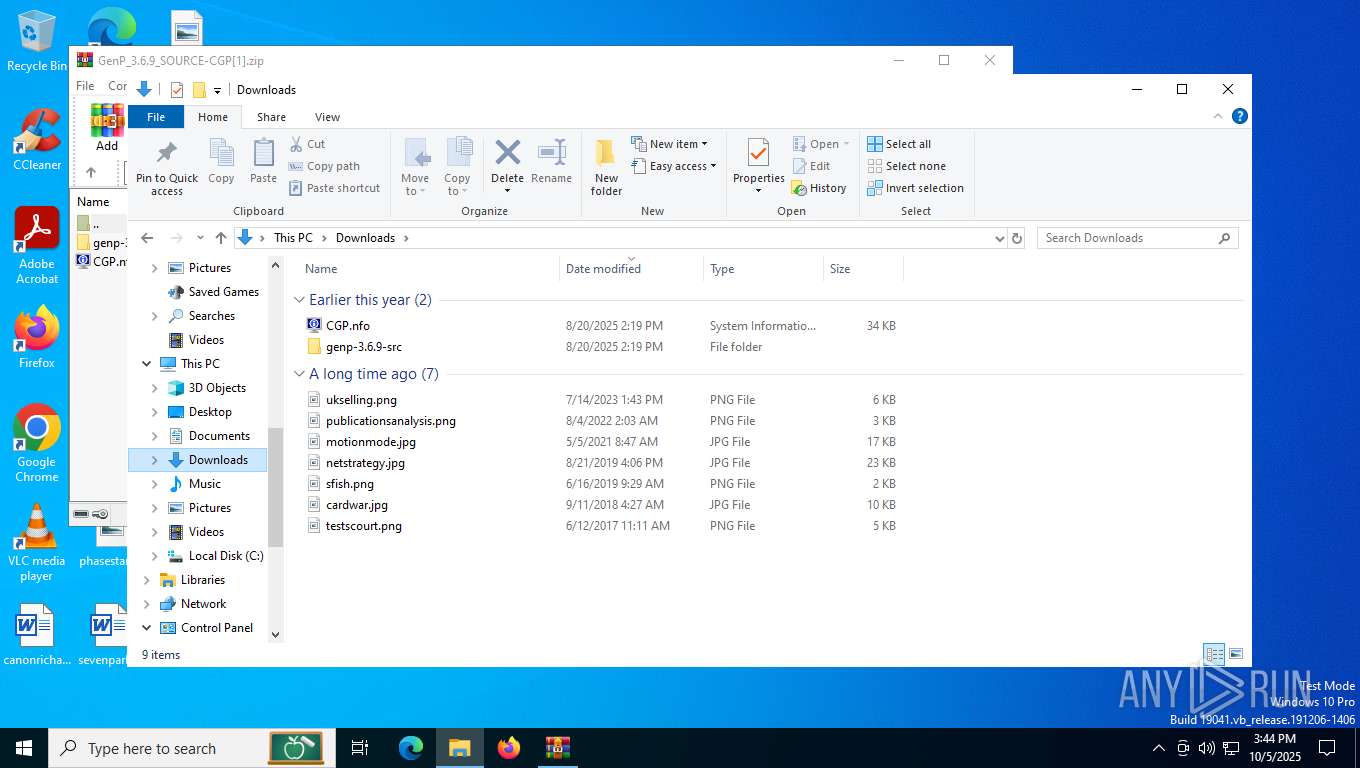The width and height of the screenshot is (1360, 768).
Task: Click the VLC media player desktop icon
Action: pyautogui.click(x=37, y=543)
